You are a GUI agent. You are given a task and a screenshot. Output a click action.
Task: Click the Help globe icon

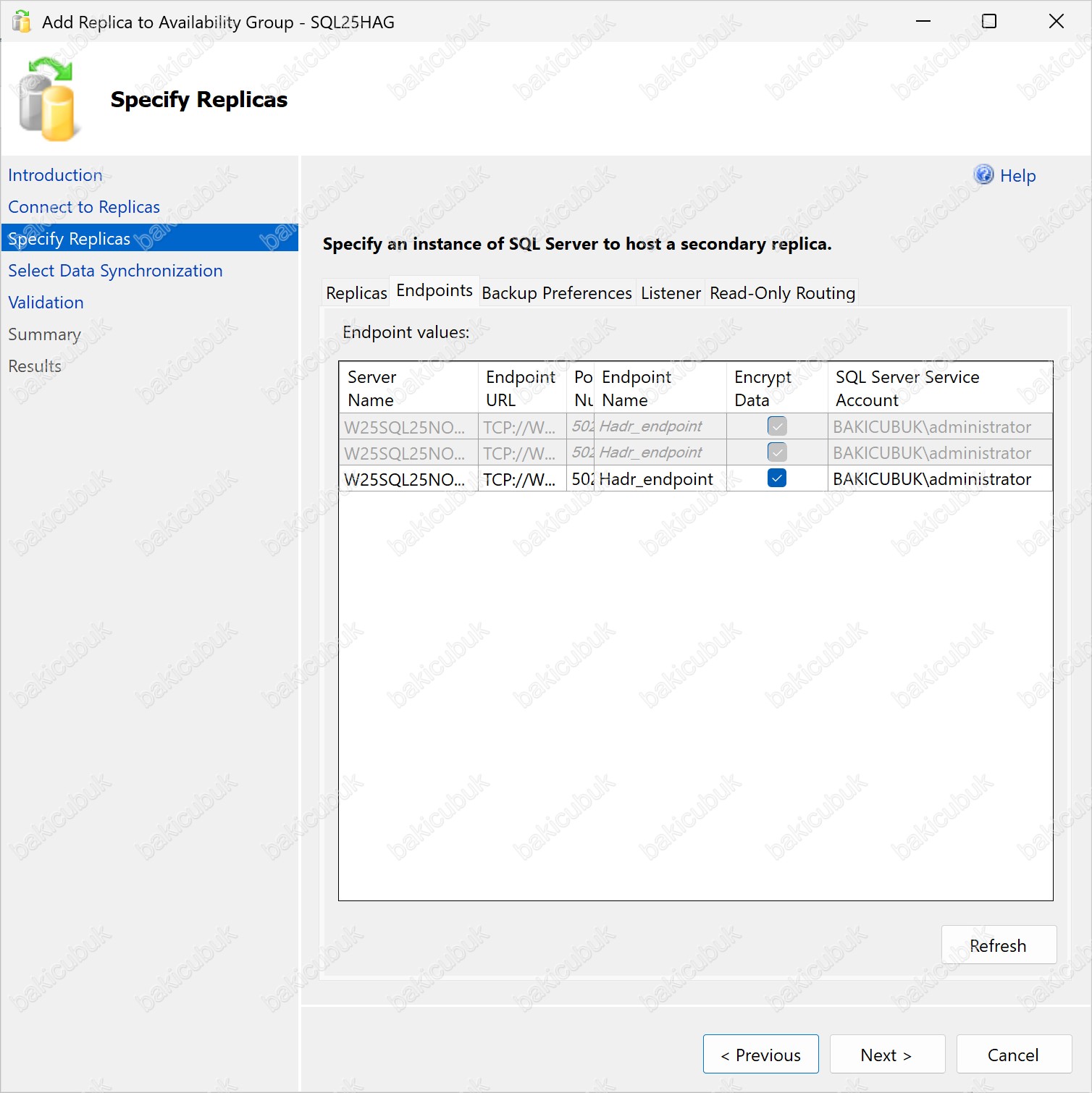pyautogui.click(x=983, y=174)
